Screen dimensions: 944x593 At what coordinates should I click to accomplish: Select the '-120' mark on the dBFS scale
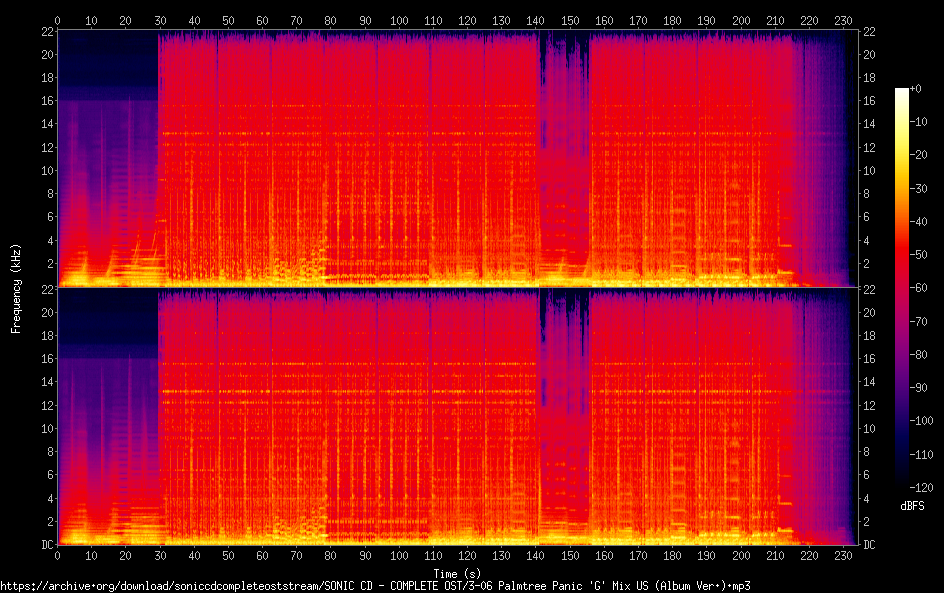point(917,489)
